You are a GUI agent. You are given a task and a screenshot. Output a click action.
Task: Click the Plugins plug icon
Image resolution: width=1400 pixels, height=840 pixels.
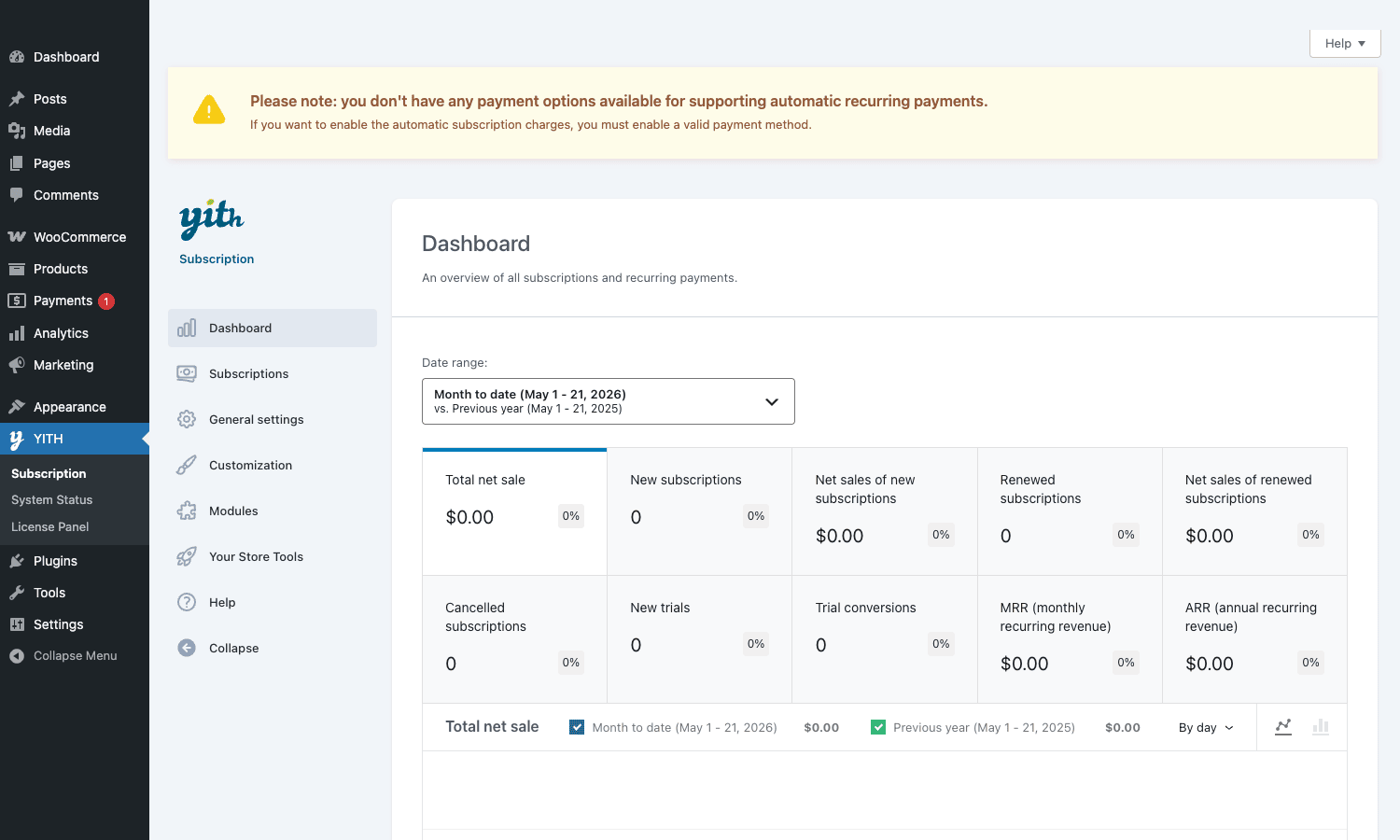pos(17,561)
